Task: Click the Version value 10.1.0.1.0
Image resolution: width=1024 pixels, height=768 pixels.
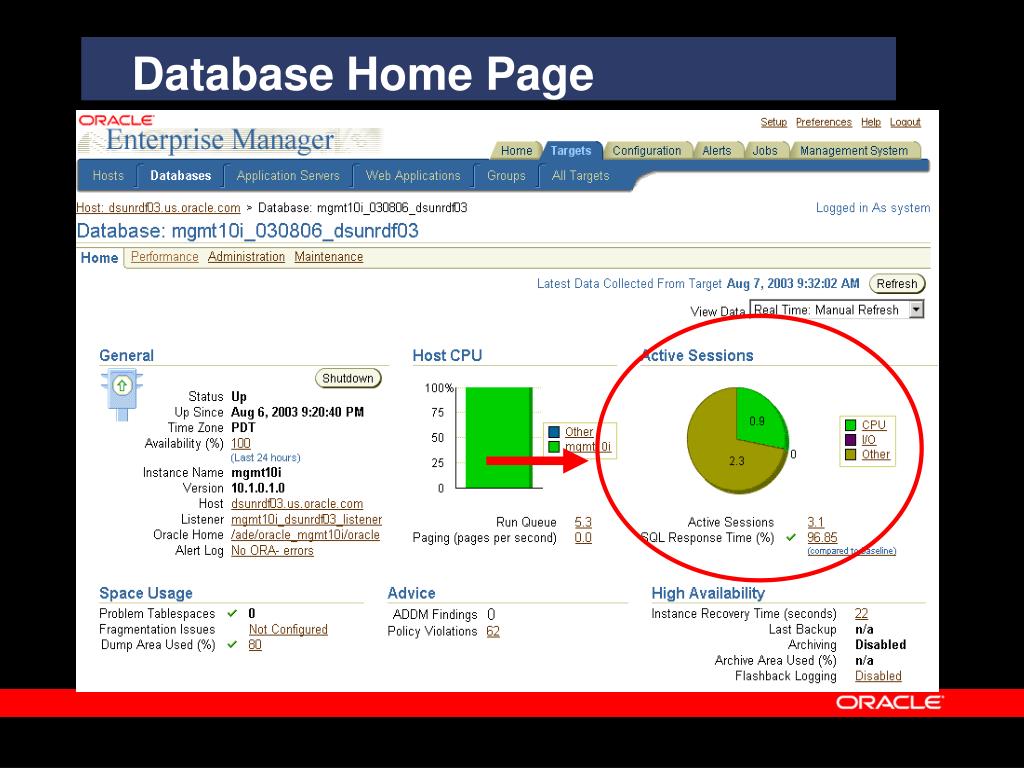Action: (x=258, y=488)
